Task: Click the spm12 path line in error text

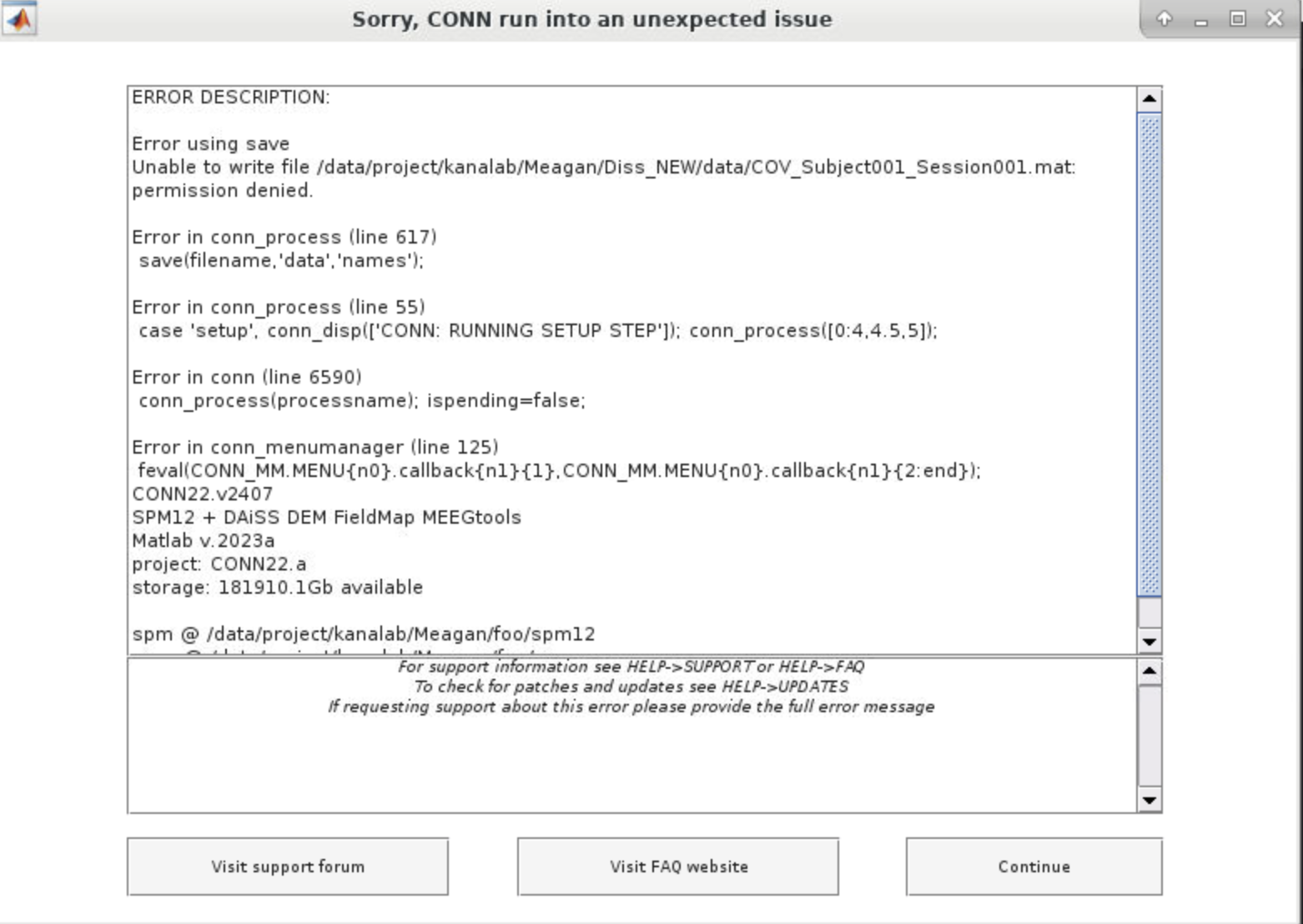Action: point(363,635)
